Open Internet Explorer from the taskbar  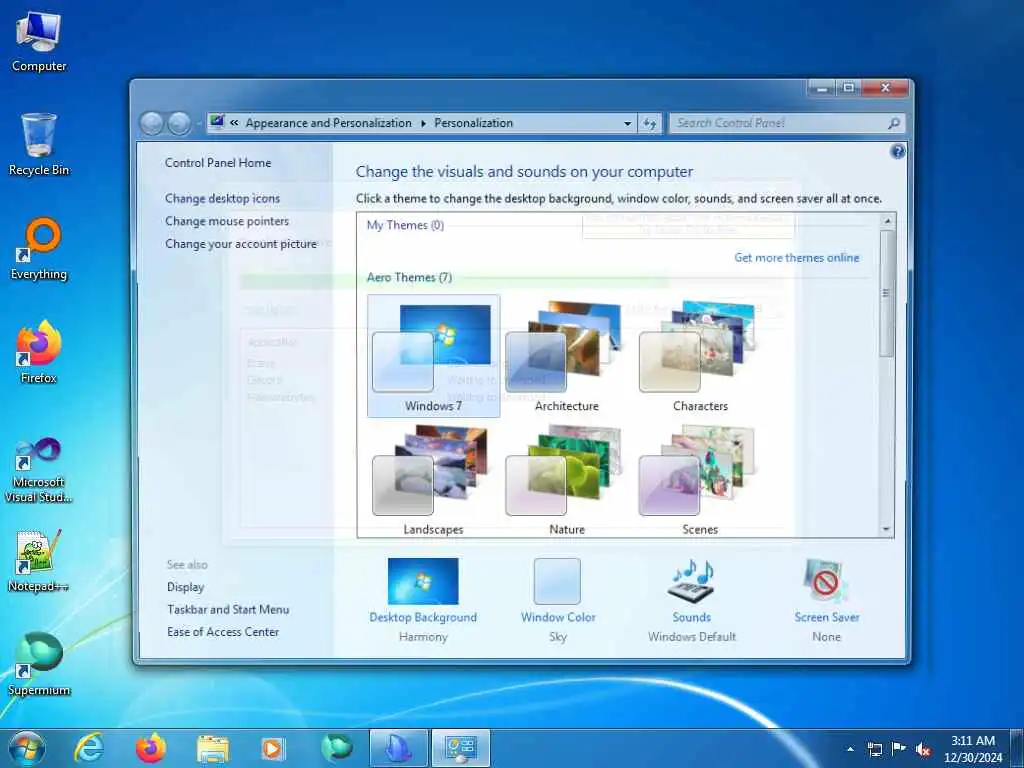89,748
